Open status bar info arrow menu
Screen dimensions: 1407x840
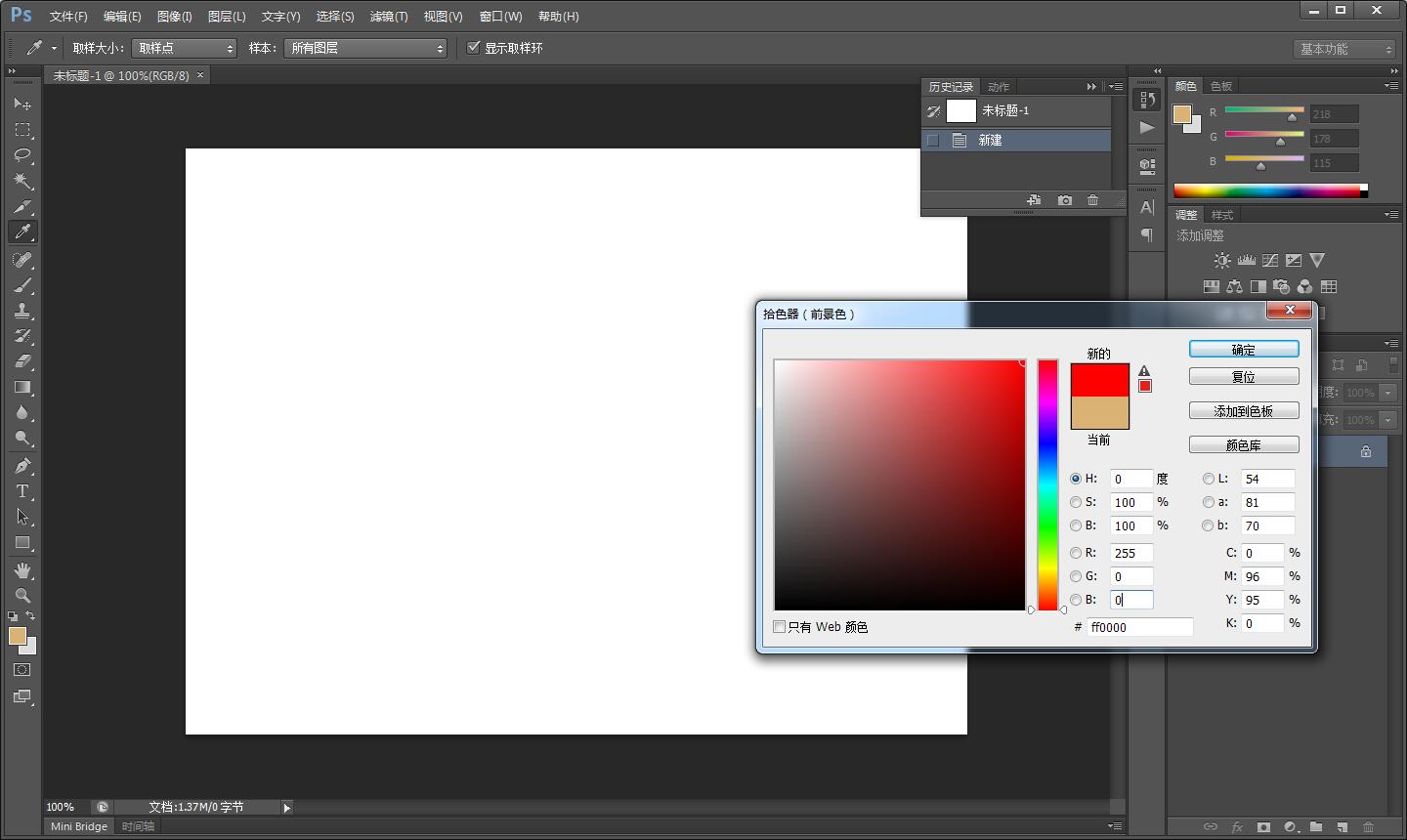[286, 808]
